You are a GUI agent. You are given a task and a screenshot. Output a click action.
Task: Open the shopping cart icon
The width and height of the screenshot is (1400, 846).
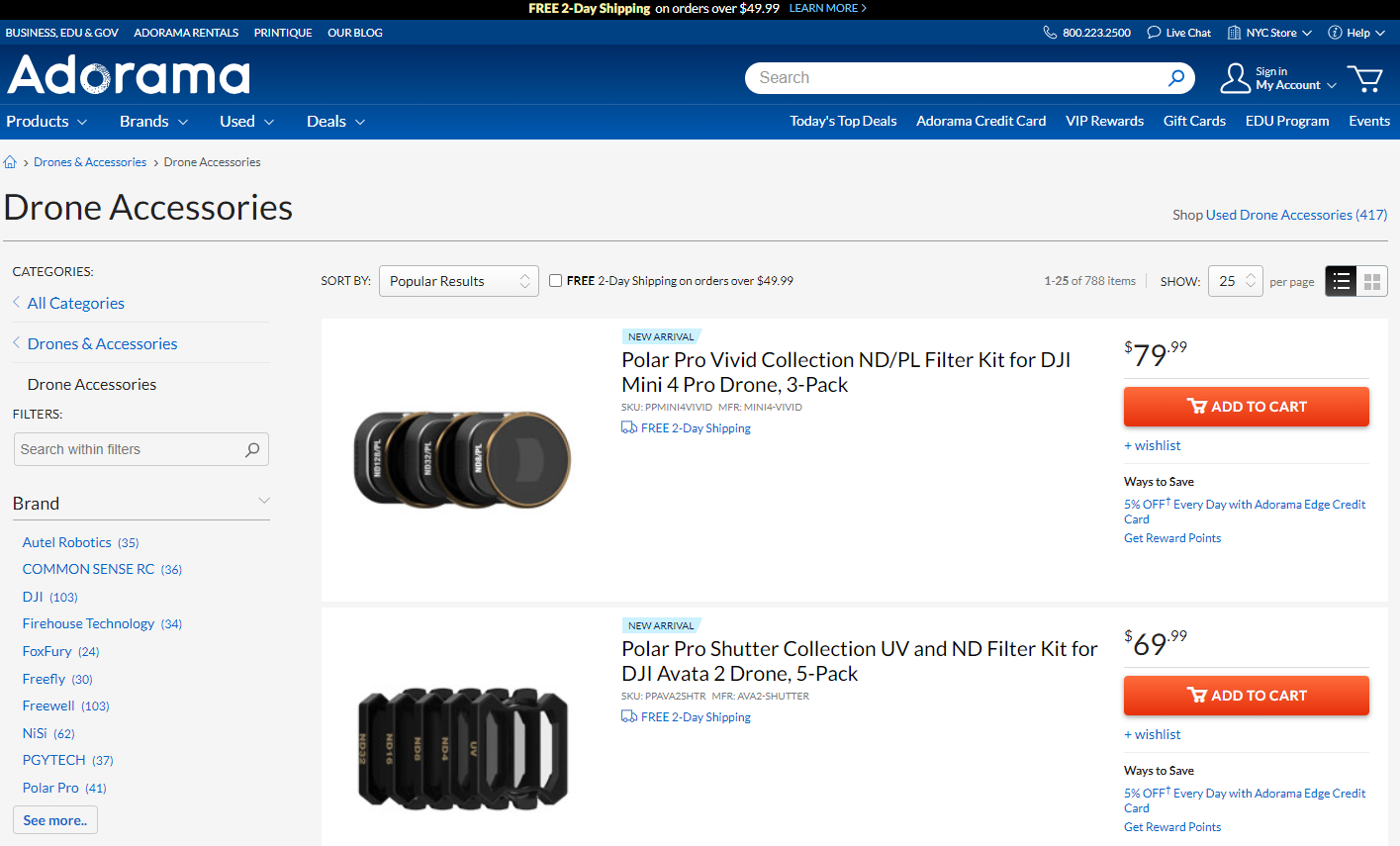coord(1365,78)
